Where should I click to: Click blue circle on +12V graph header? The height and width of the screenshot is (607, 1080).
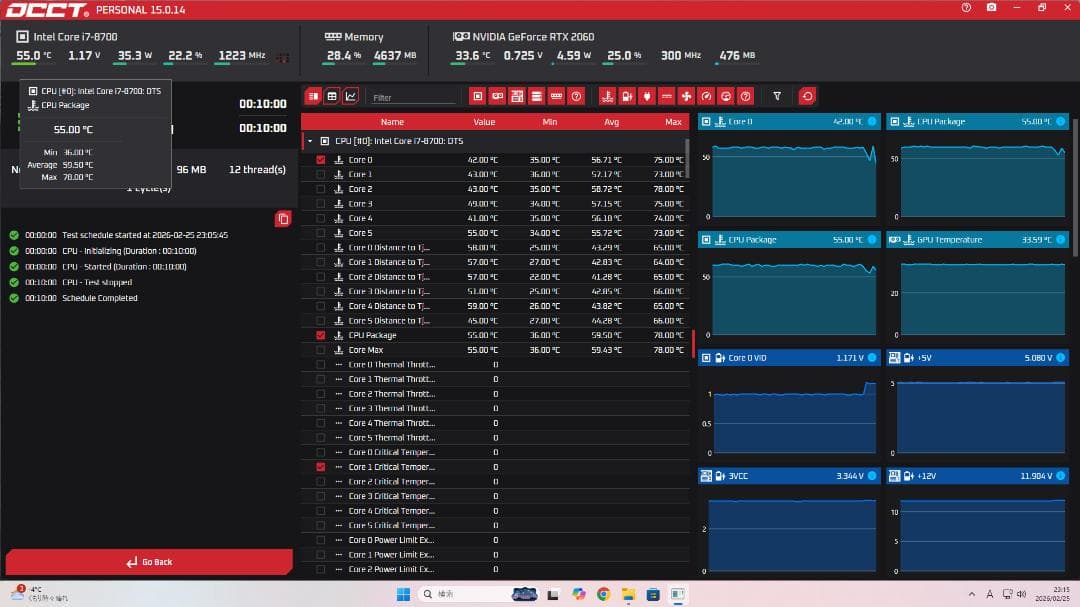pos(1061,476)
